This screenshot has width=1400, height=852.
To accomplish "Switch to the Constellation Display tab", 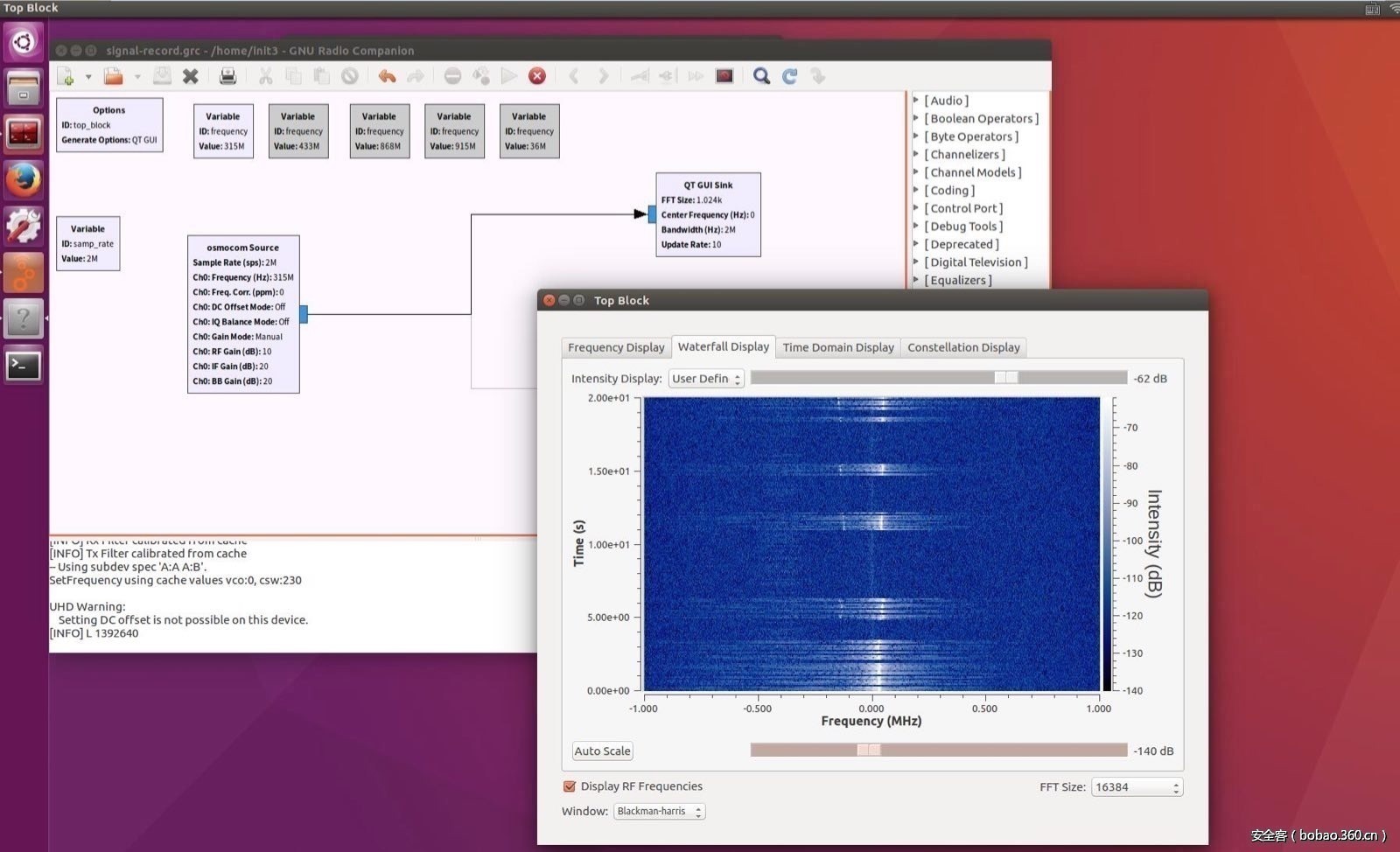I will click(963, 347).
